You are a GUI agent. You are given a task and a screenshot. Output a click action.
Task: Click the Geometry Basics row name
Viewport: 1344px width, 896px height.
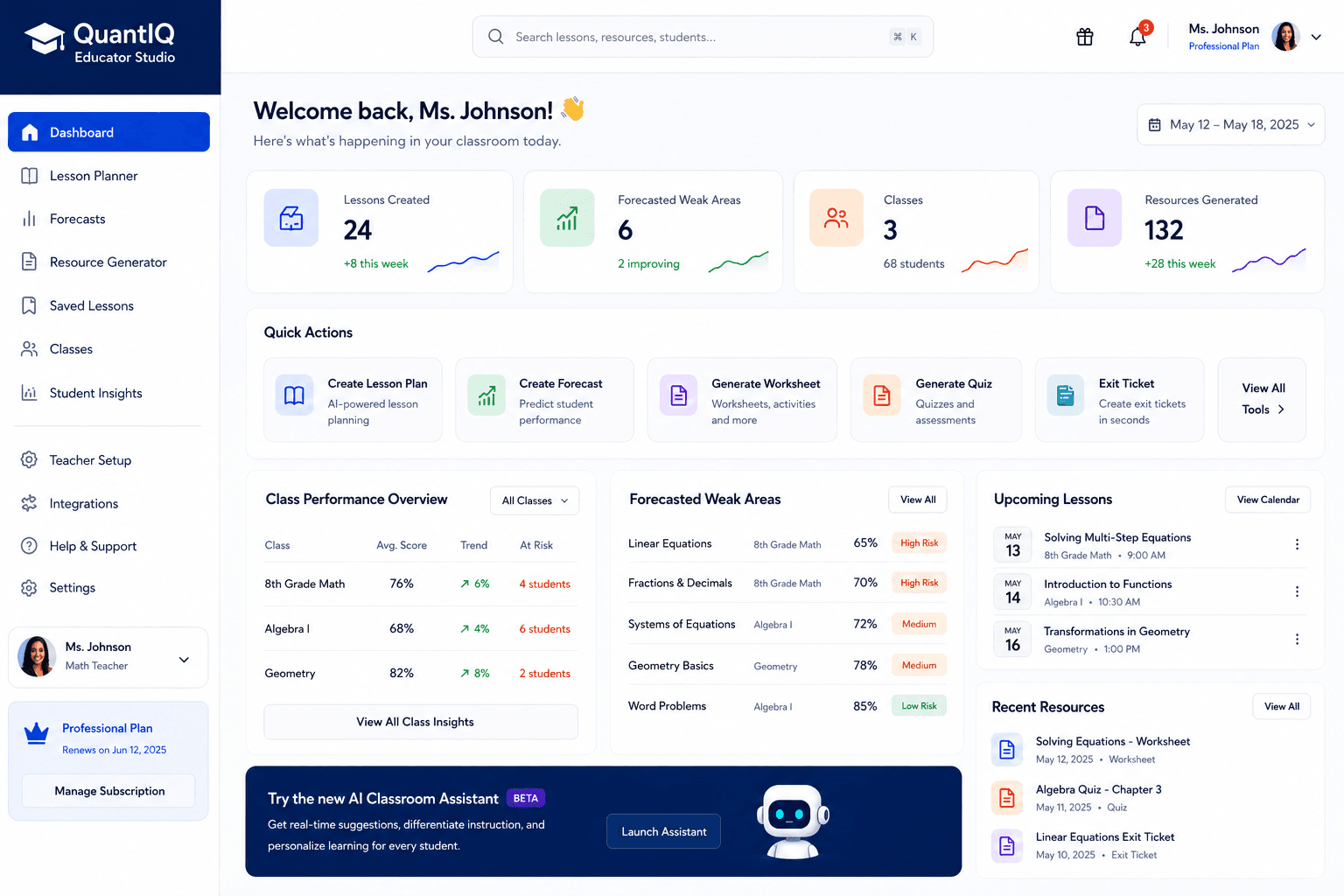click(671, 666)
